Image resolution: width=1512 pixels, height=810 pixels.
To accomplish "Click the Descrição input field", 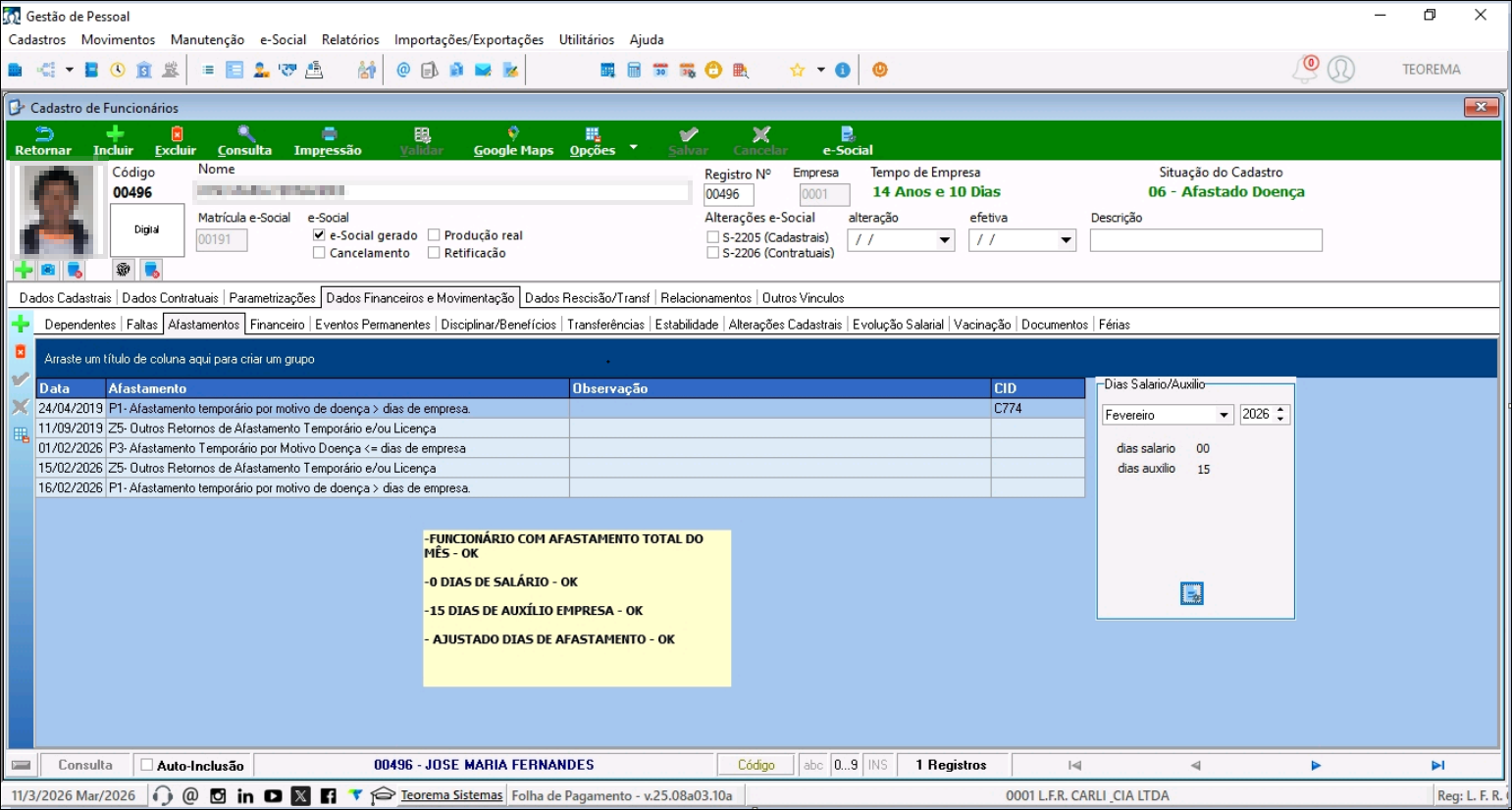I will [1206, 240].
